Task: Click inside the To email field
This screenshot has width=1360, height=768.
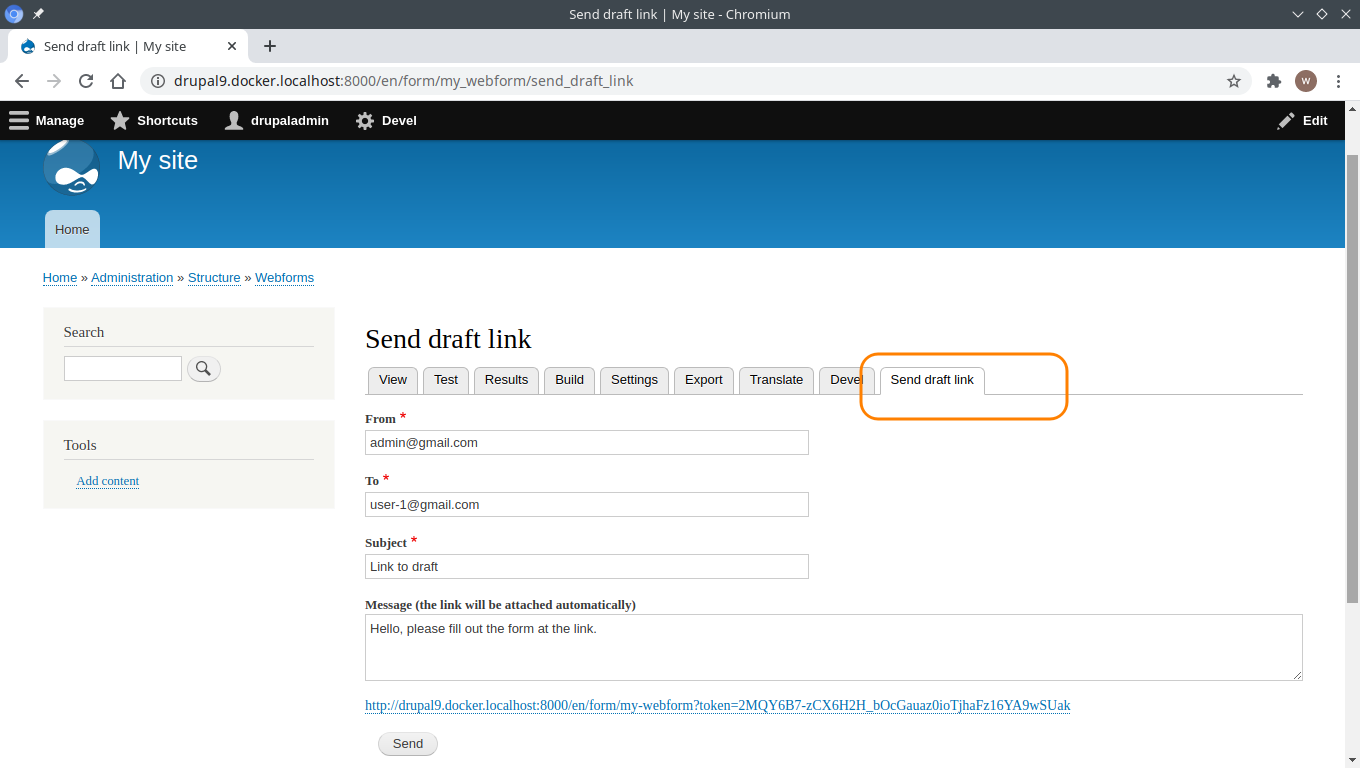Action: 586,504
